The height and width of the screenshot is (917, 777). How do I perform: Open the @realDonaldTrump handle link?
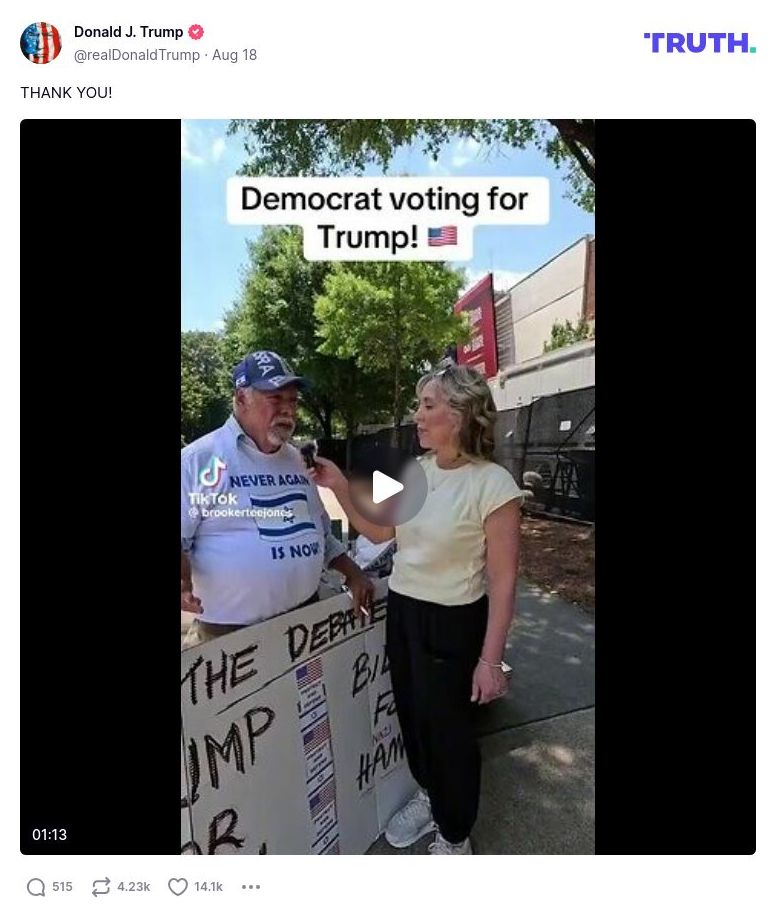coord(137,55)
